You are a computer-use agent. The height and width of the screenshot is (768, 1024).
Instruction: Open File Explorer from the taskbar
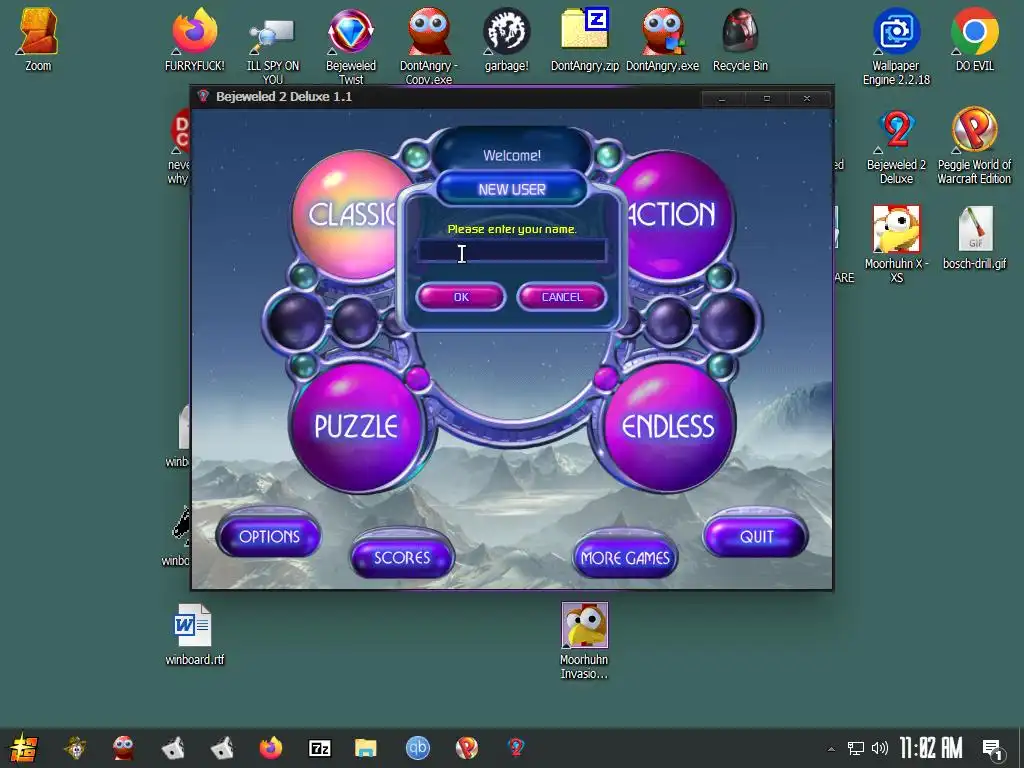(366, 748)
